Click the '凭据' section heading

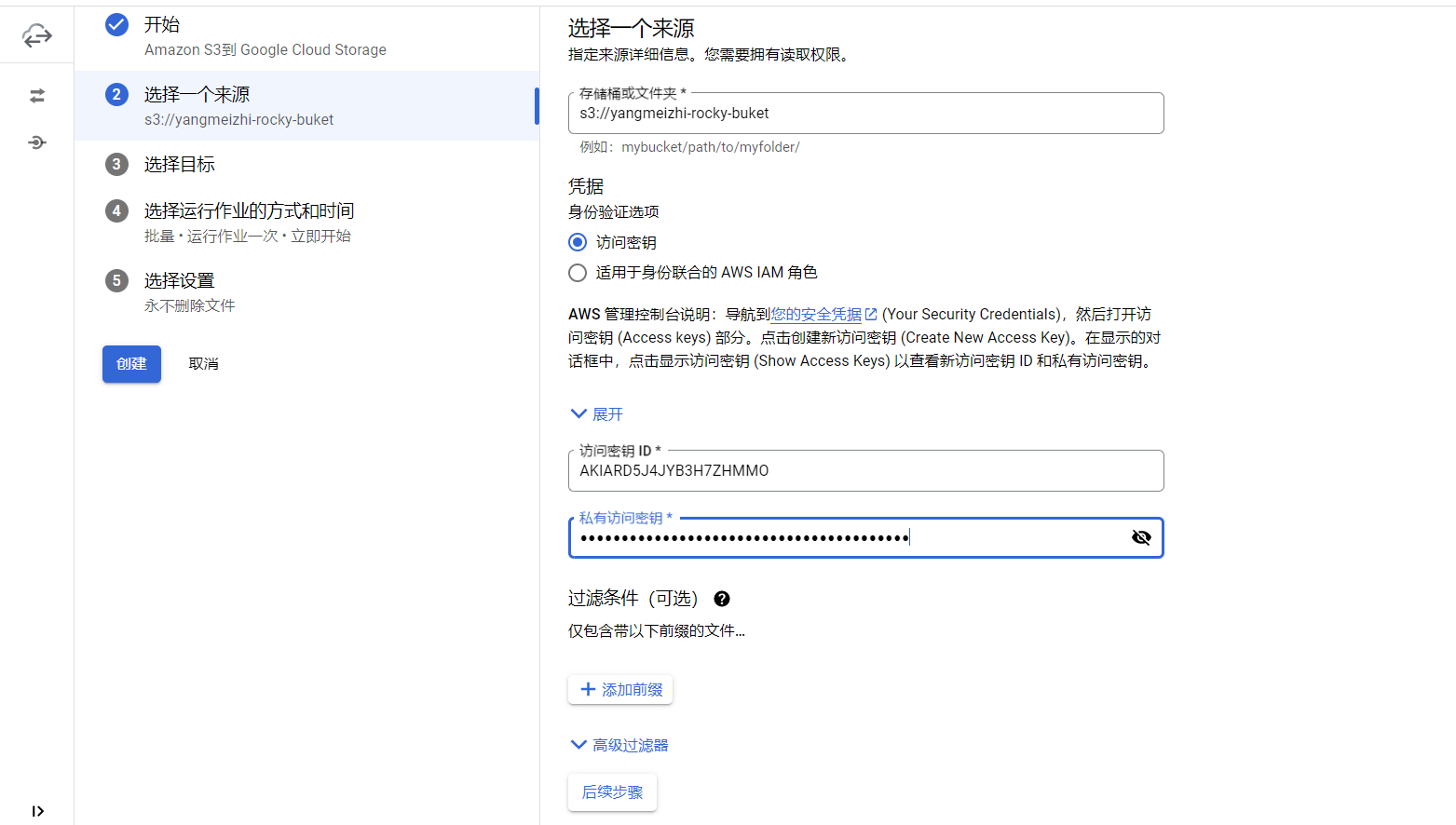tap(586, 186)
